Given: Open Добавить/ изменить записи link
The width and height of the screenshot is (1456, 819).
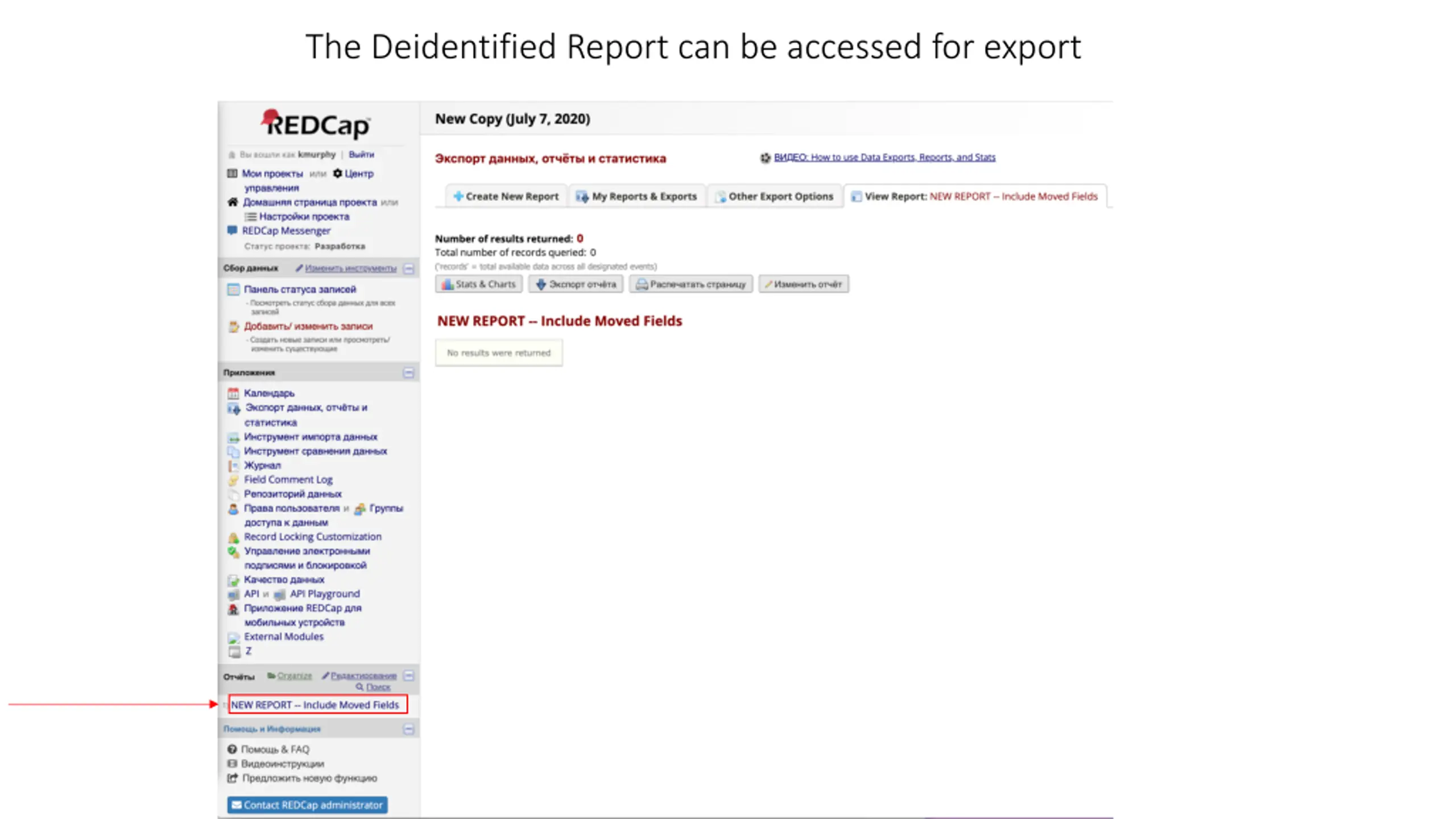Looking at the screenshot, I should point(308,326).
